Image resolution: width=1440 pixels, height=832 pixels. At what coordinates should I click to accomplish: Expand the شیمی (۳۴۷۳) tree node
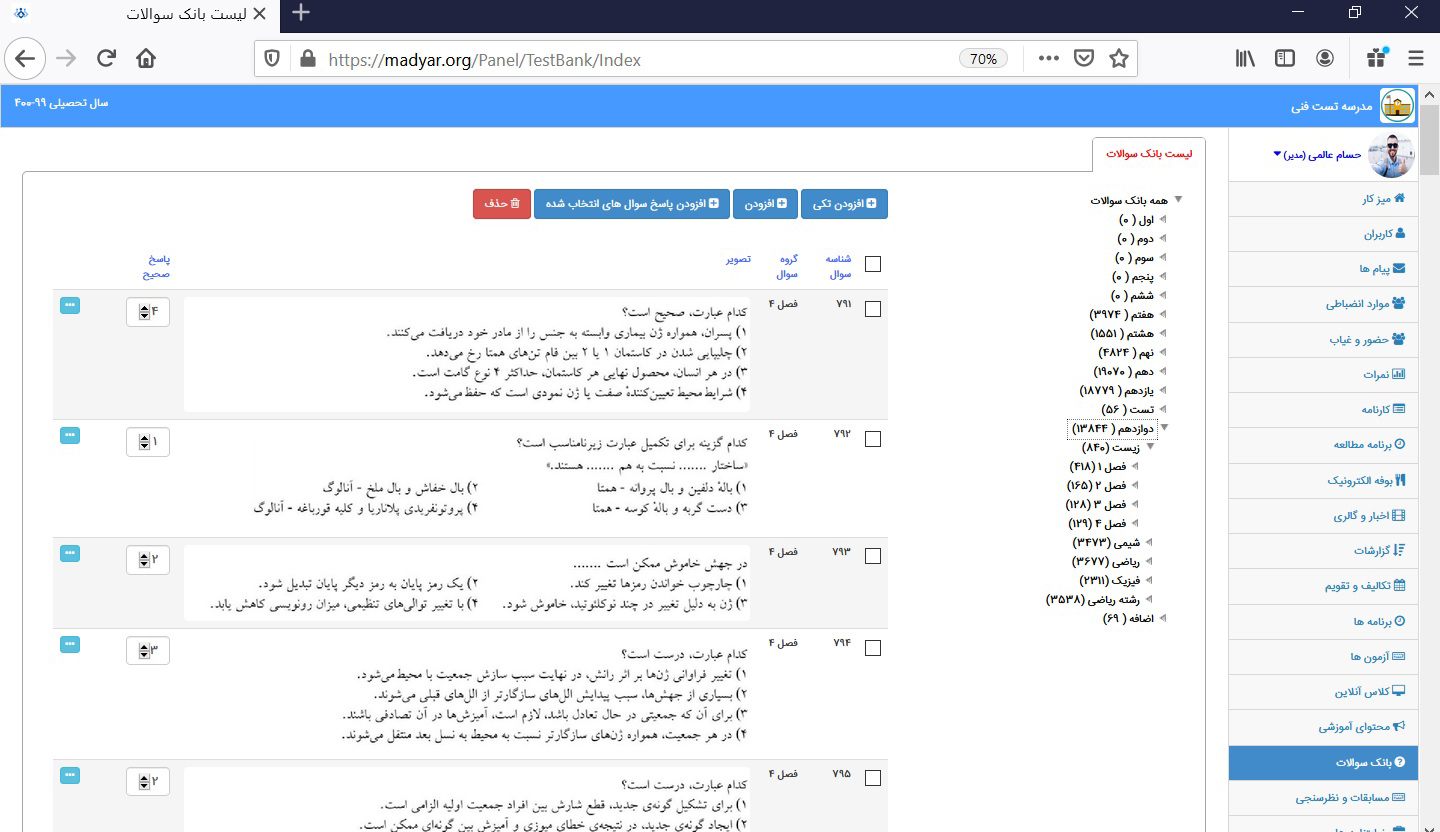coord(1150,543)
